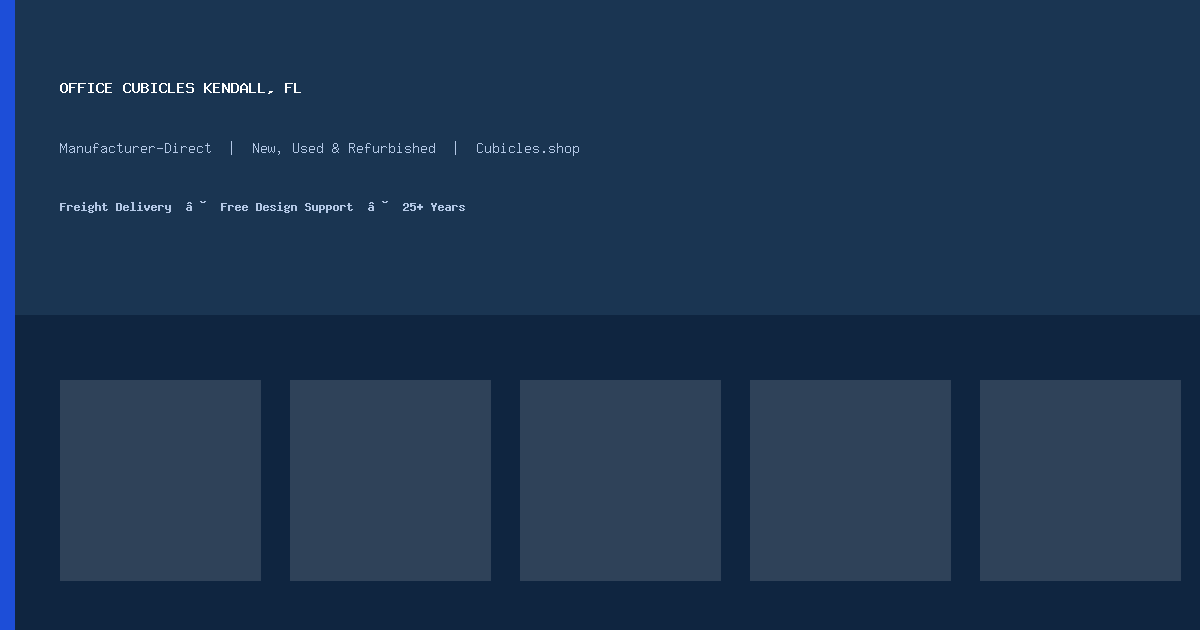Click the 'Freight Delivery' text
Image resolution: width=1200 pixels, height=630 pixels.
point(115,207)
